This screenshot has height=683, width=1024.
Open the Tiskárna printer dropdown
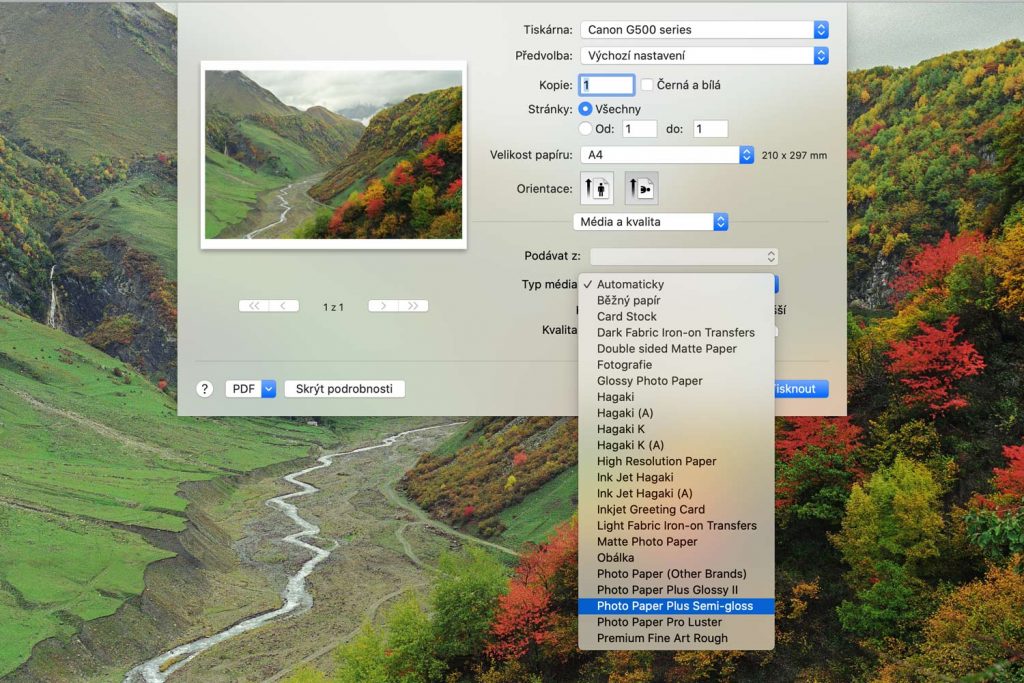[705, 30]
